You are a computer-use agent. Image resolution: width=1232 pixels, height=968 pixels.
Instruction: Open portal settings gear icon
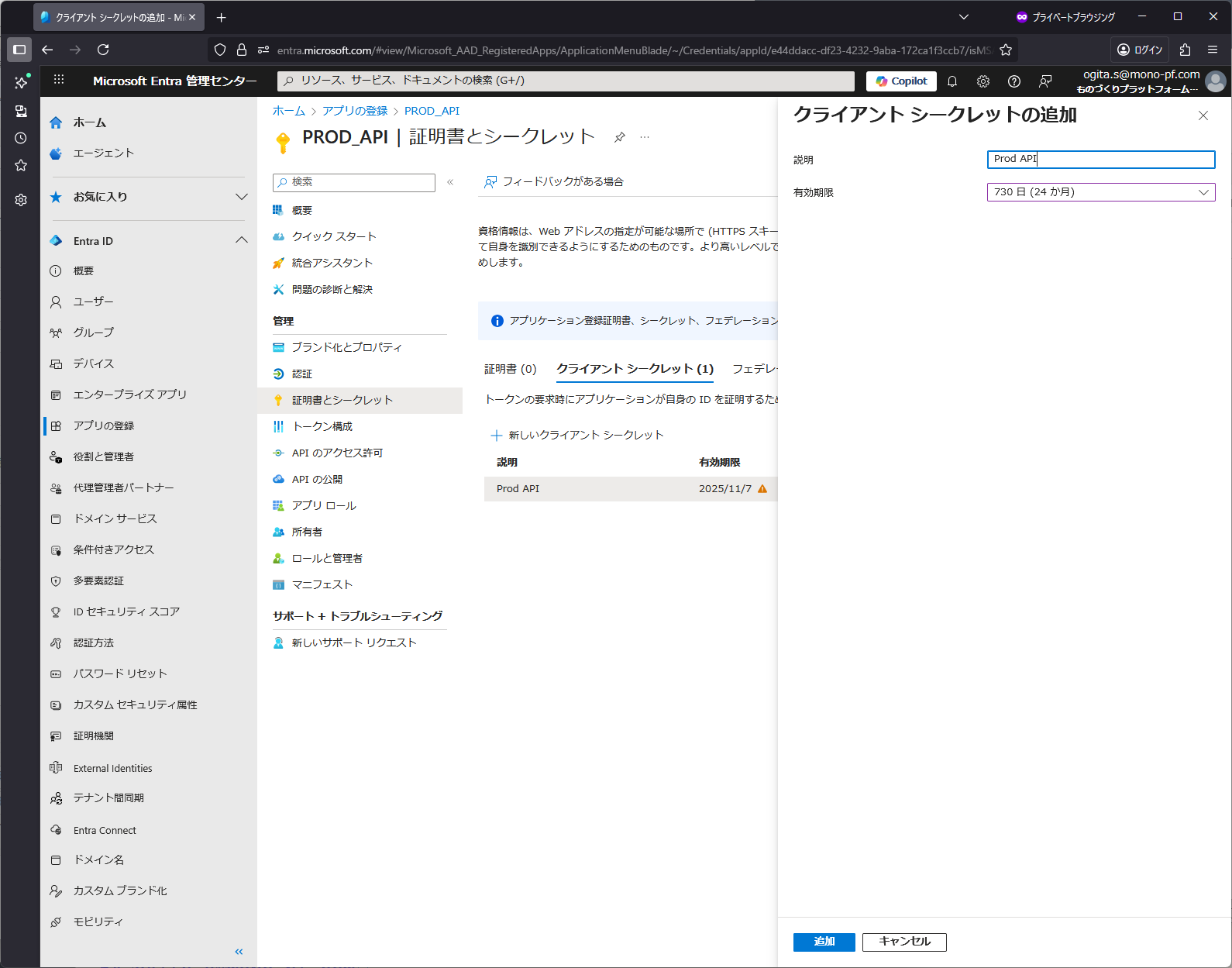(983, 81)
